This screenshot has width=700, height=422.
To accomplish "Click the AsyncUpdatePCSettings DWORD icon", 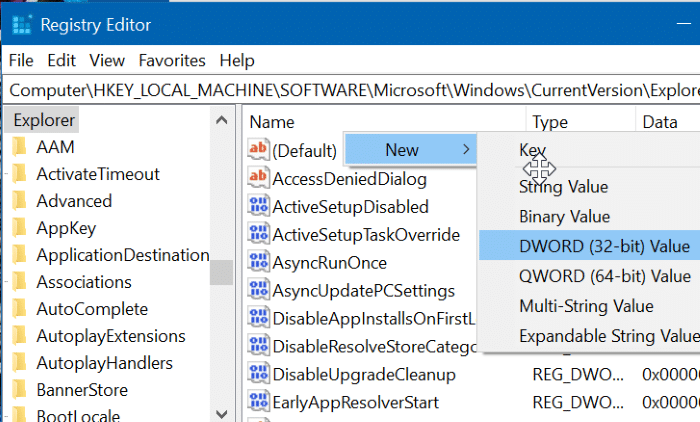I will tap(258, 290).
